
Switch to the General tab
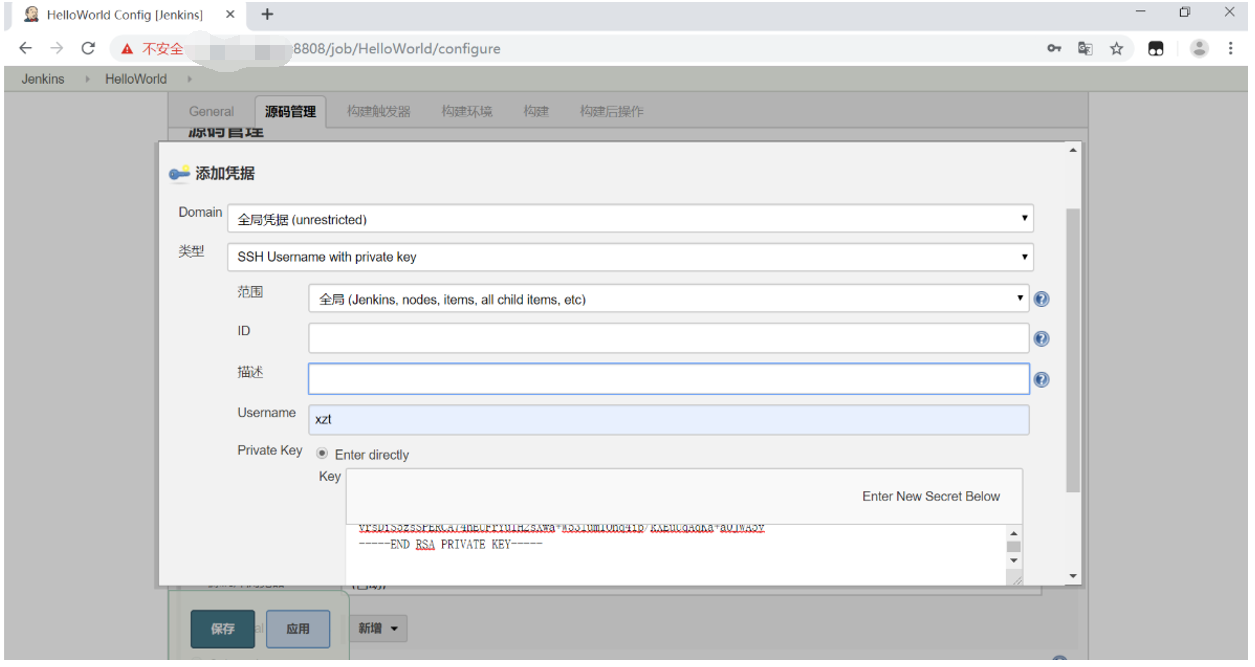point(212,111)
